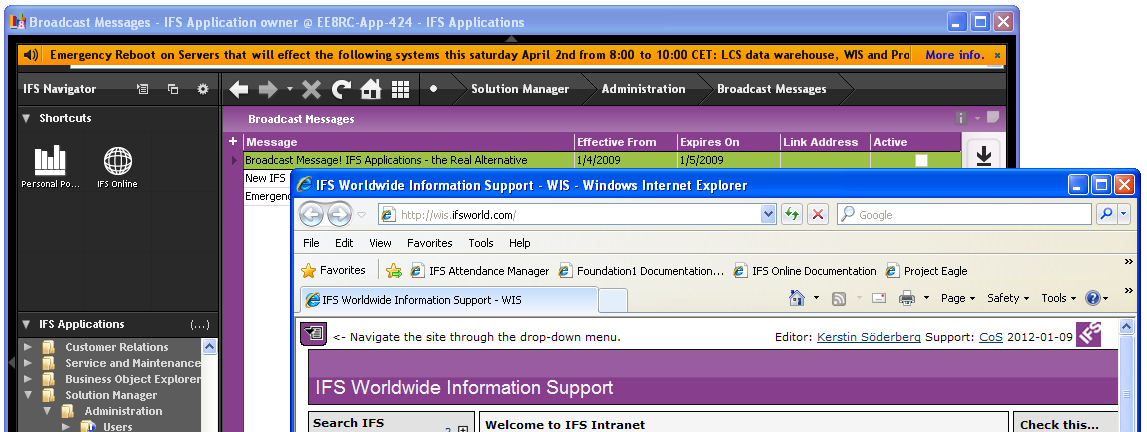Go forward with IFS right arrow
The image size is (1147, 432).
(268, 89)
